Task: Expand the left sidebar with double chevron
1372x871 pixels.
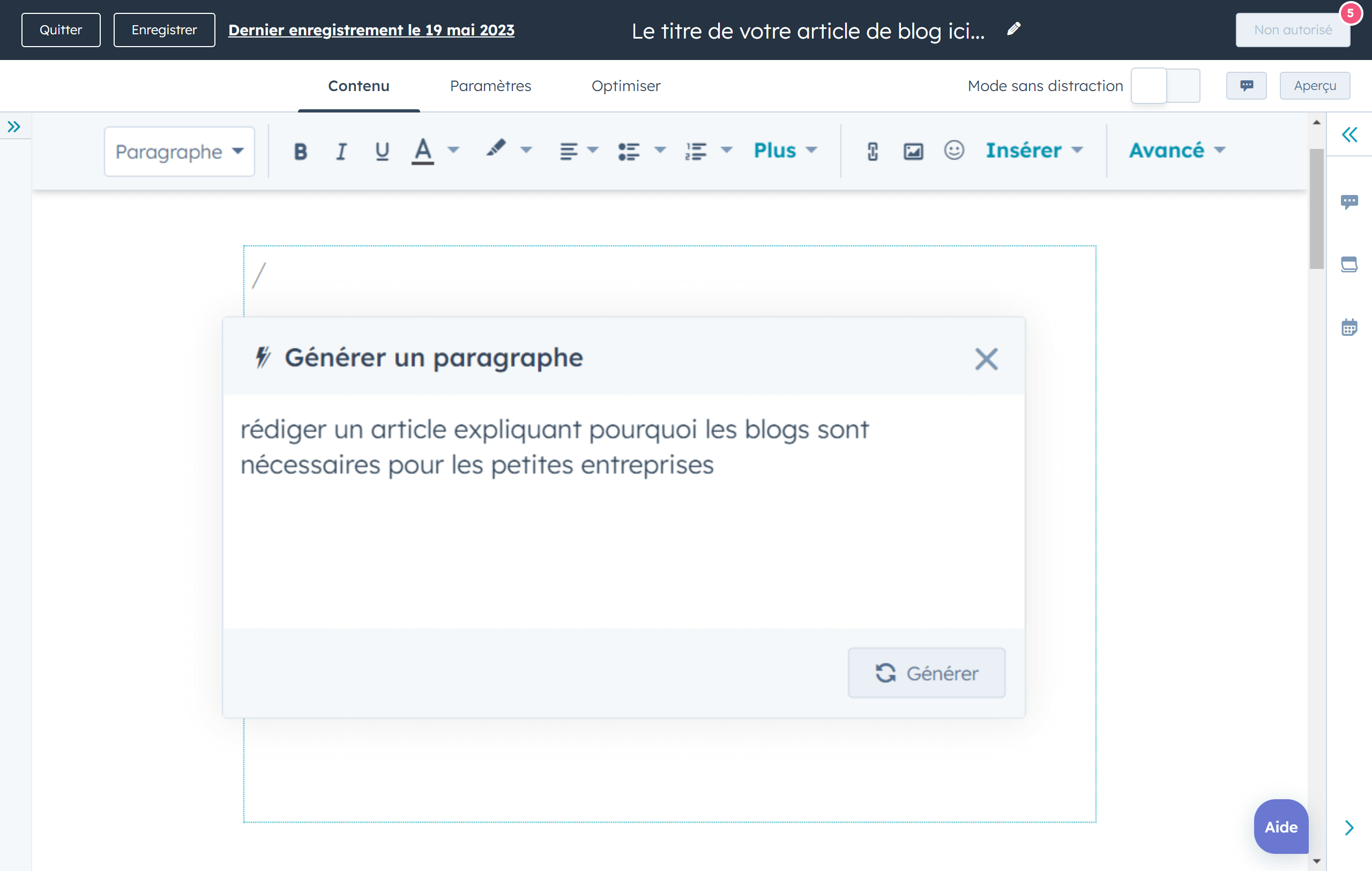Action: click(x=14, y=126)
